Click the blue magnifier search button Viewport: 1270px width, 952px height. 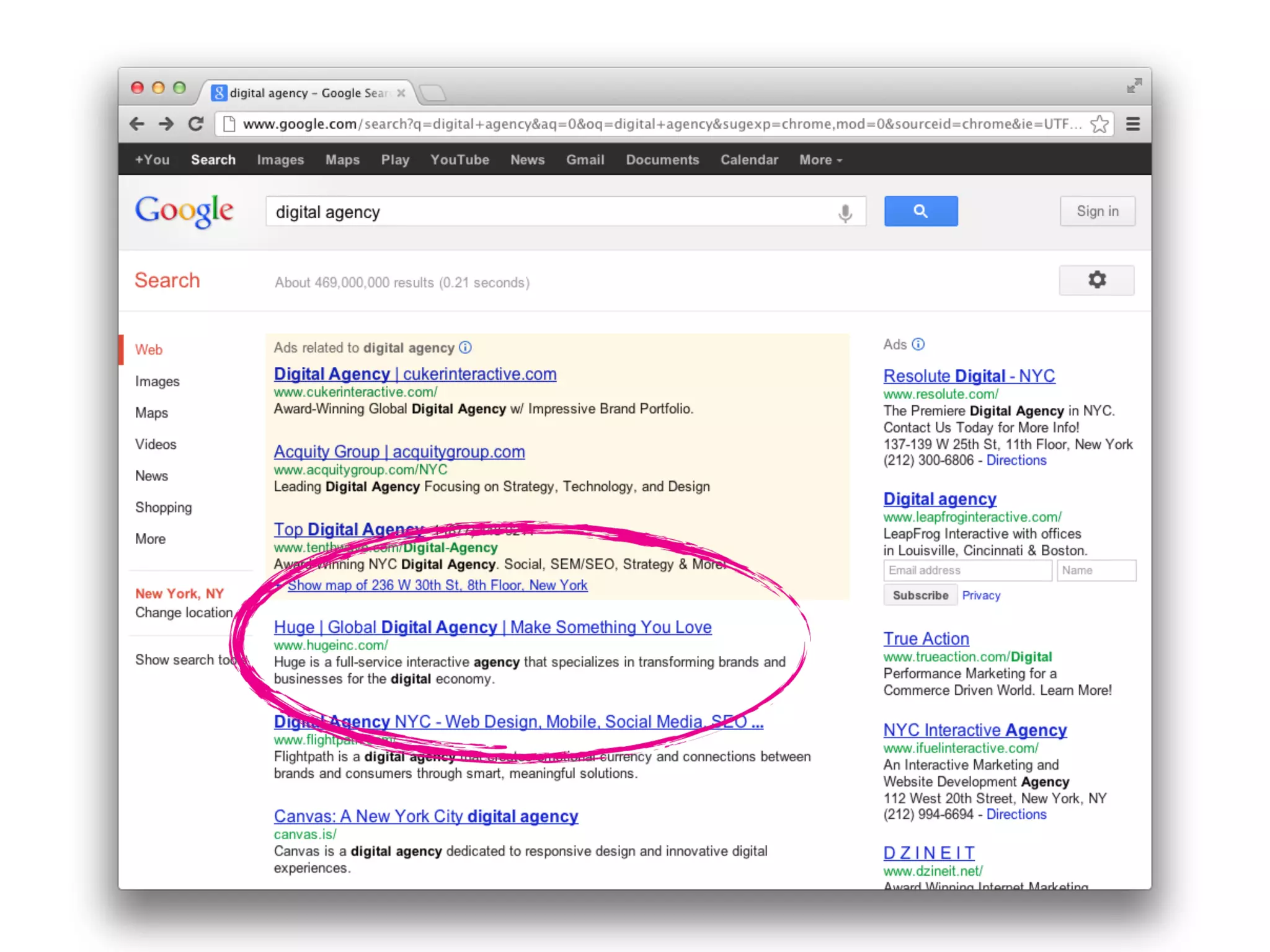click(920, 211)
